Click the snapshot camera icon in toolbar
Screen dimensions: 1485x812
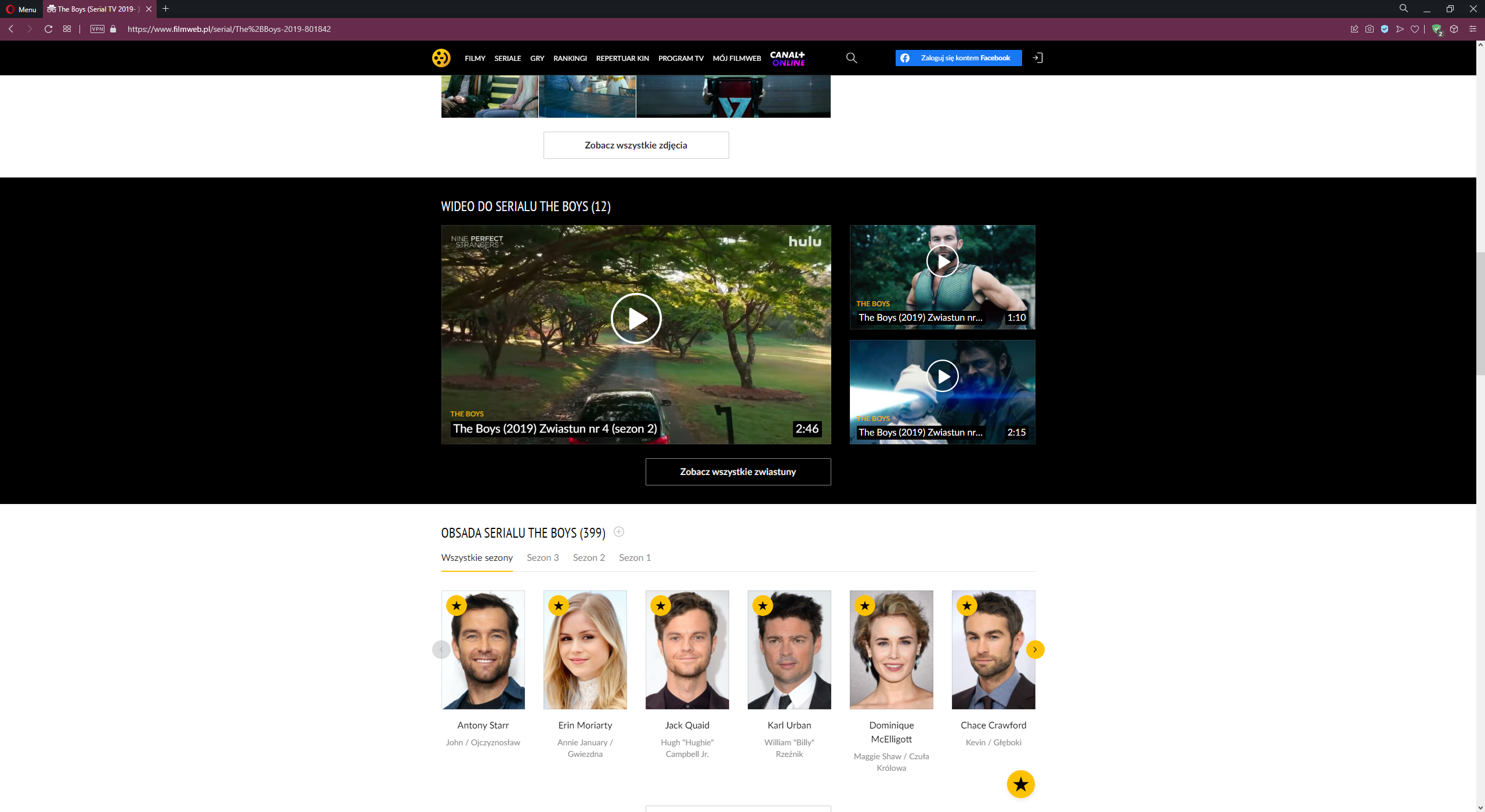pos(1370,28)
